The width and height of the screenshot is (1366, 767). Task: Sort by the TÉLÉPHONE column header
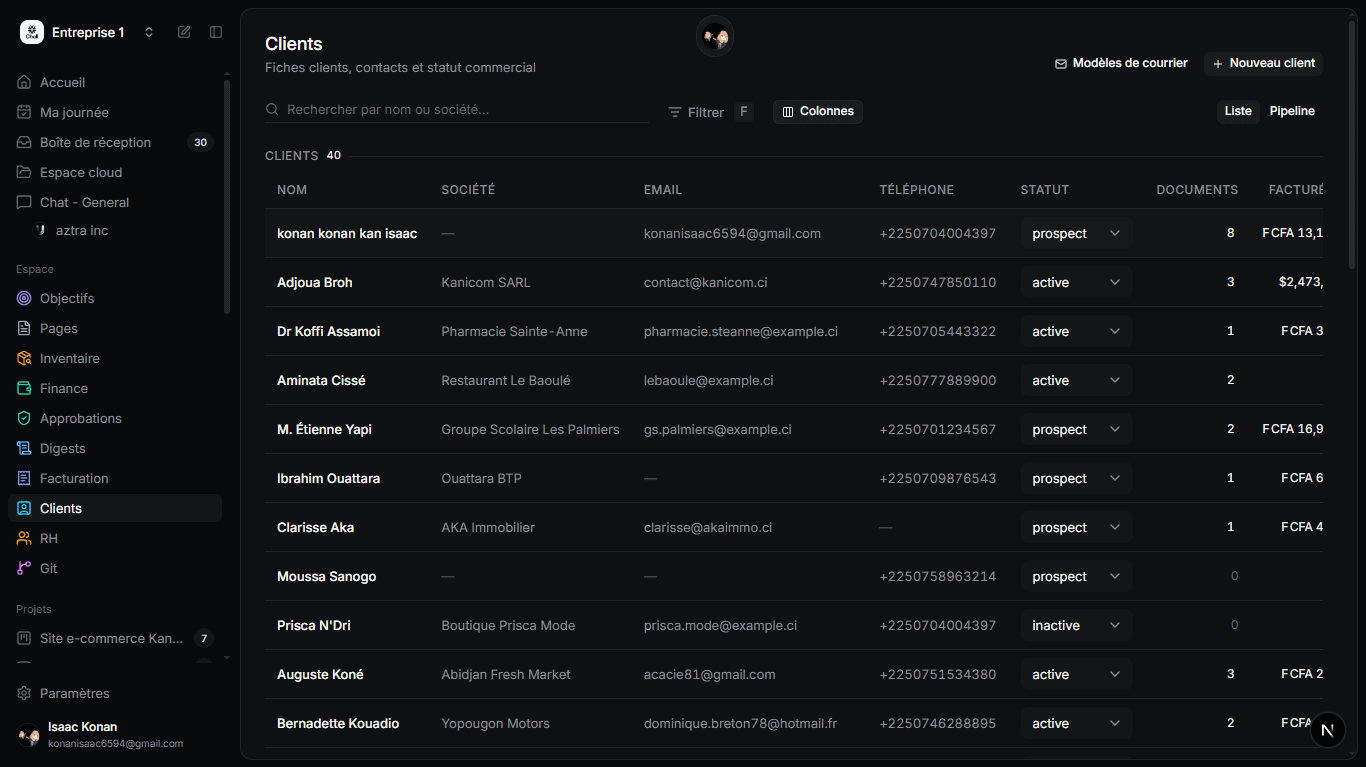917,189
